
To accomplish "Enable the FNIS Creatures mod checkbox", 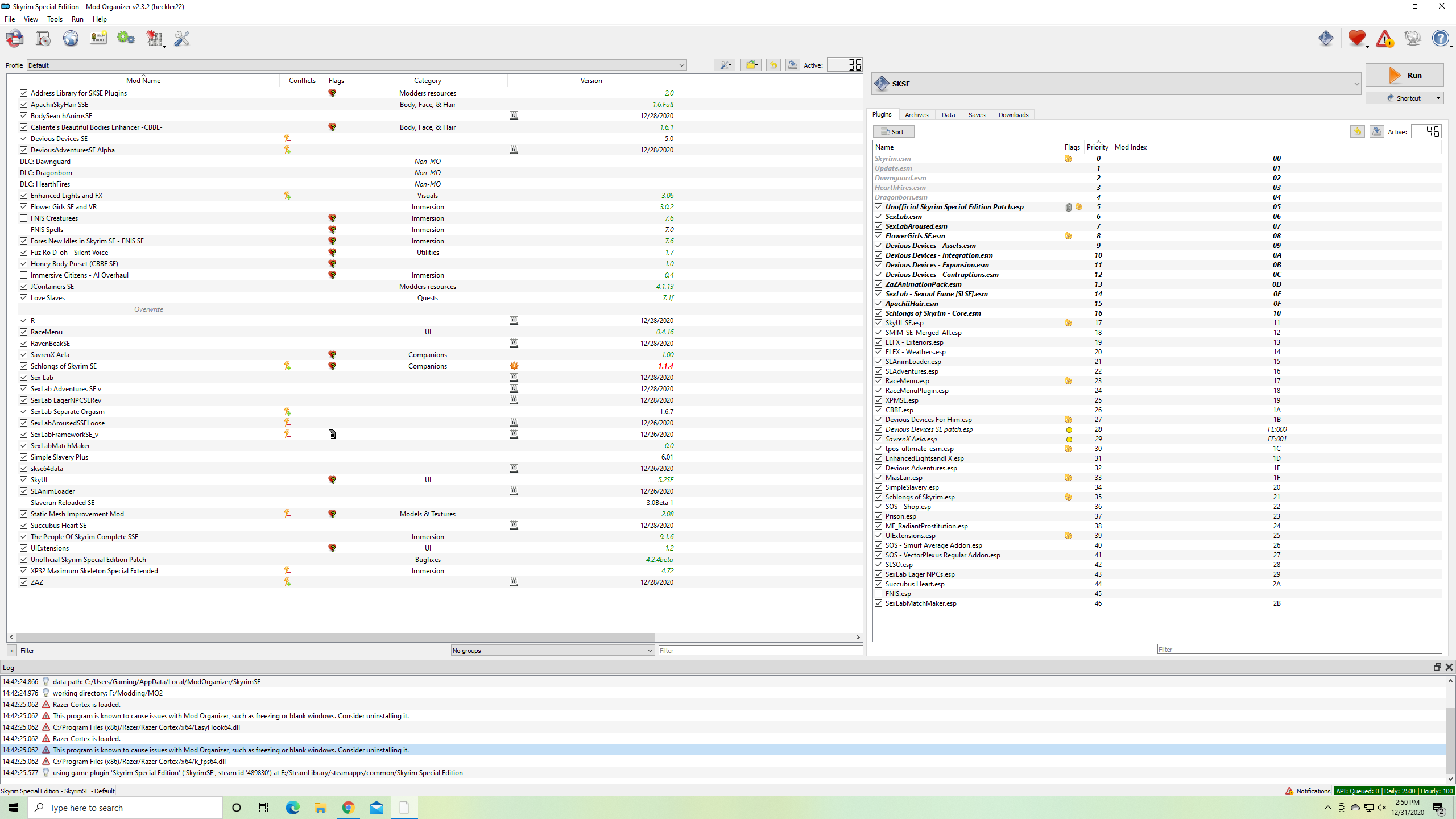I will (x=23, y=218).
